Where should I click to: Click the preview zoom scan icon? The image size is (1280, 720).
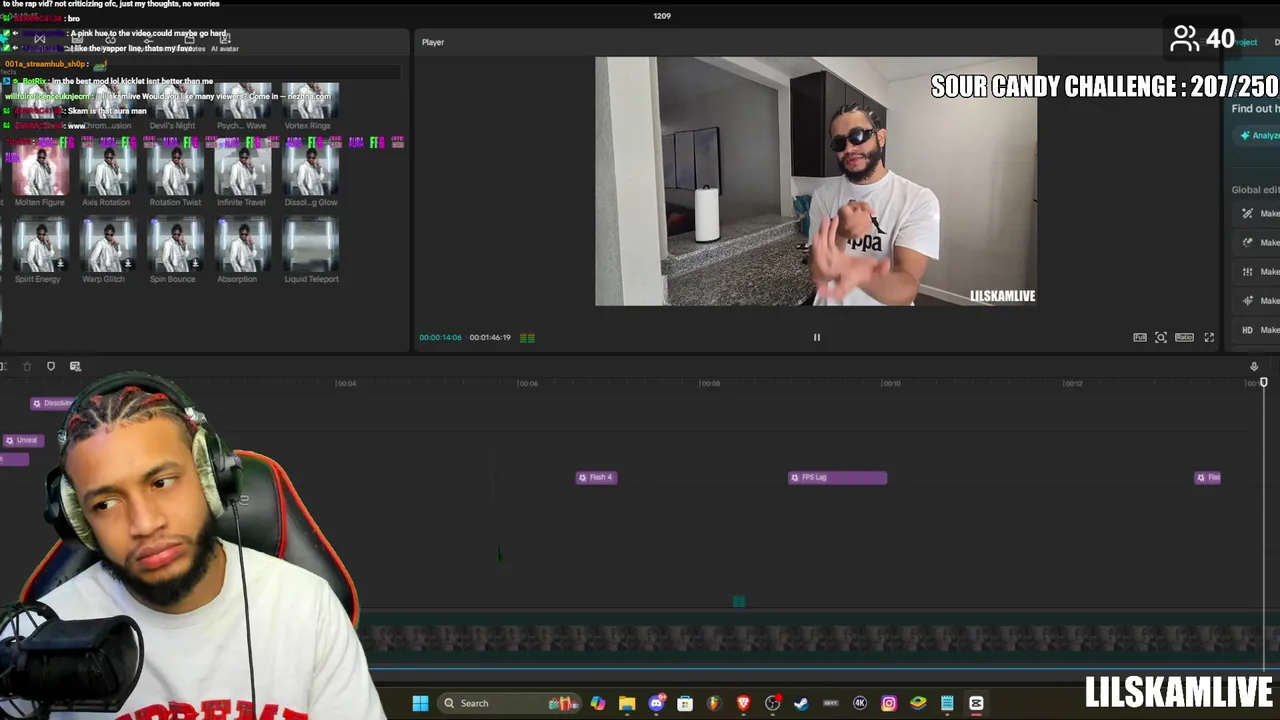tap(1161, 337)
